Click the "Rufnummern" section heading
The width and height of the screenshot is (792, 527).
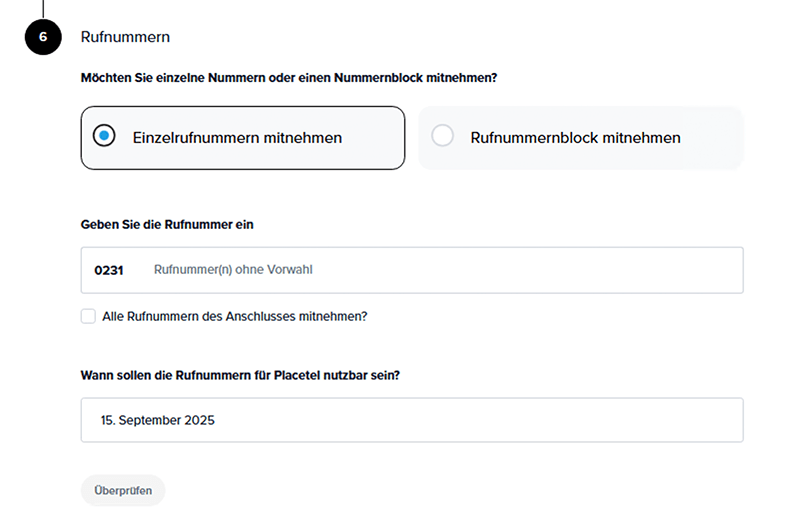pos(125,37)
